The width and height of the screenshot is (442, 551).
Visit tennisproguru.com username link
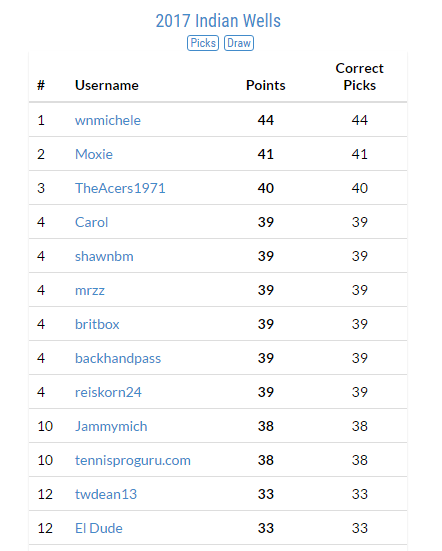tap(133, 461)
